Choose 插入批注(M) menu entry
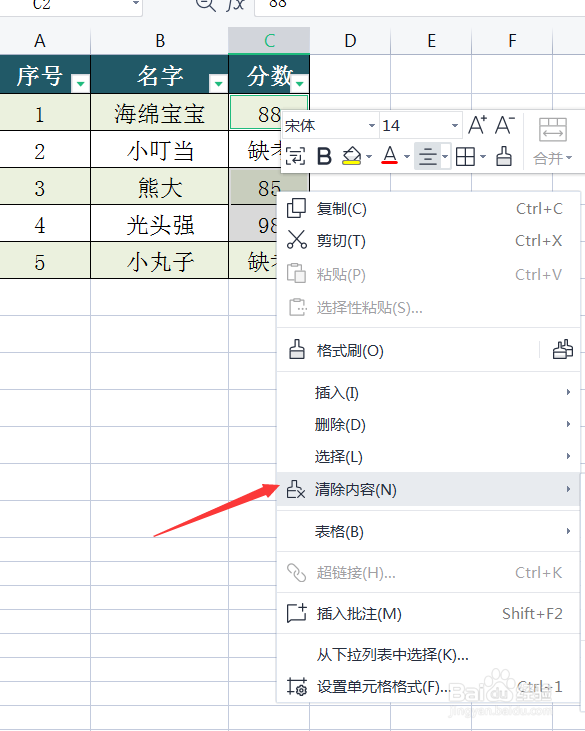Screen dimensions: 585x731 pos(428,614)
